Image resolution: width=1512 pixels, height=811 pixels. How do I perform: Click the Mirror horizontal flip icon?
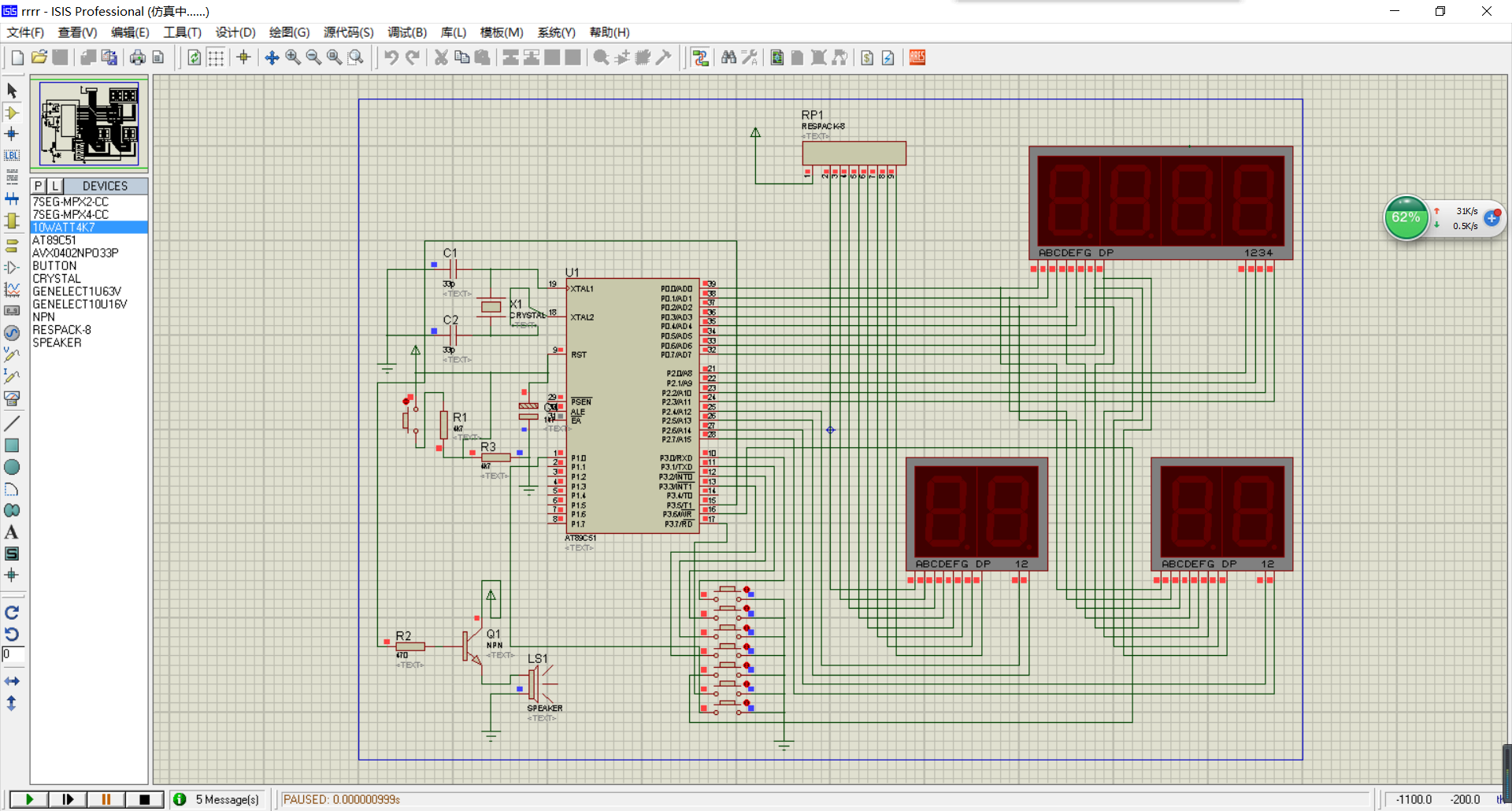coord(12,681)
